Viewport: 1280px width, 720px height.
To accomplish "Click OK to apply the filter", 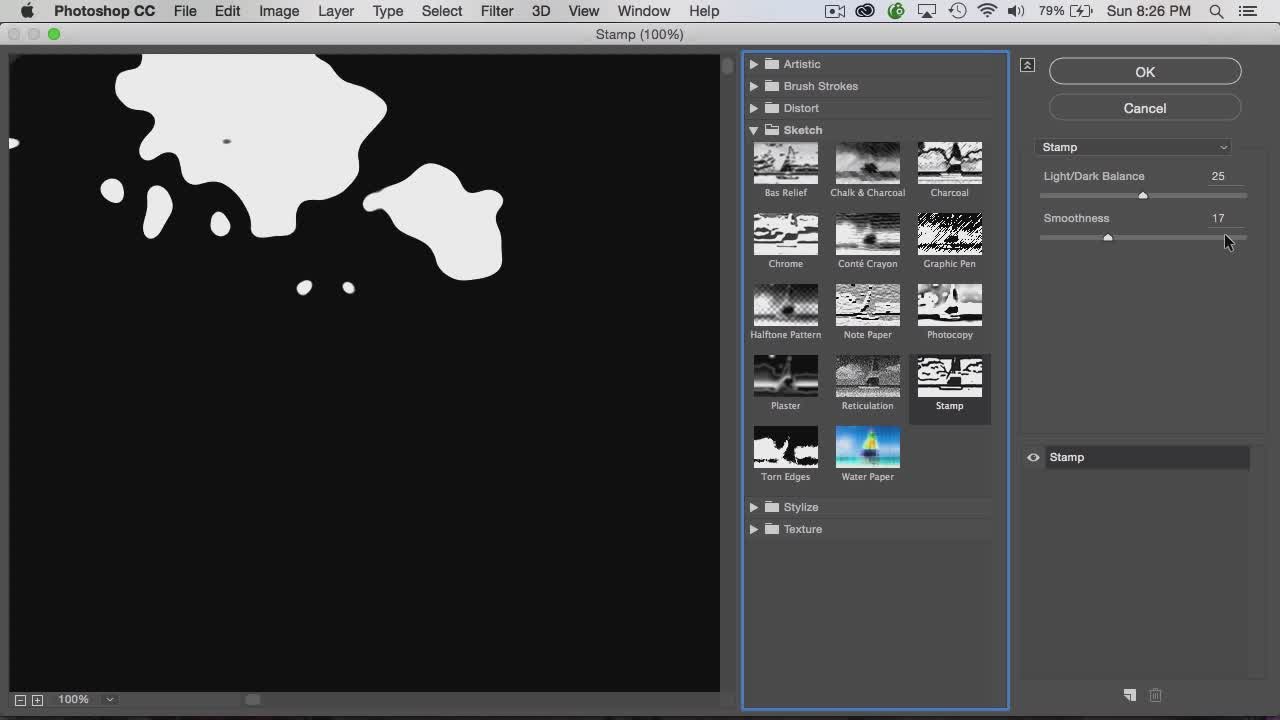I will coord(1145,72).
